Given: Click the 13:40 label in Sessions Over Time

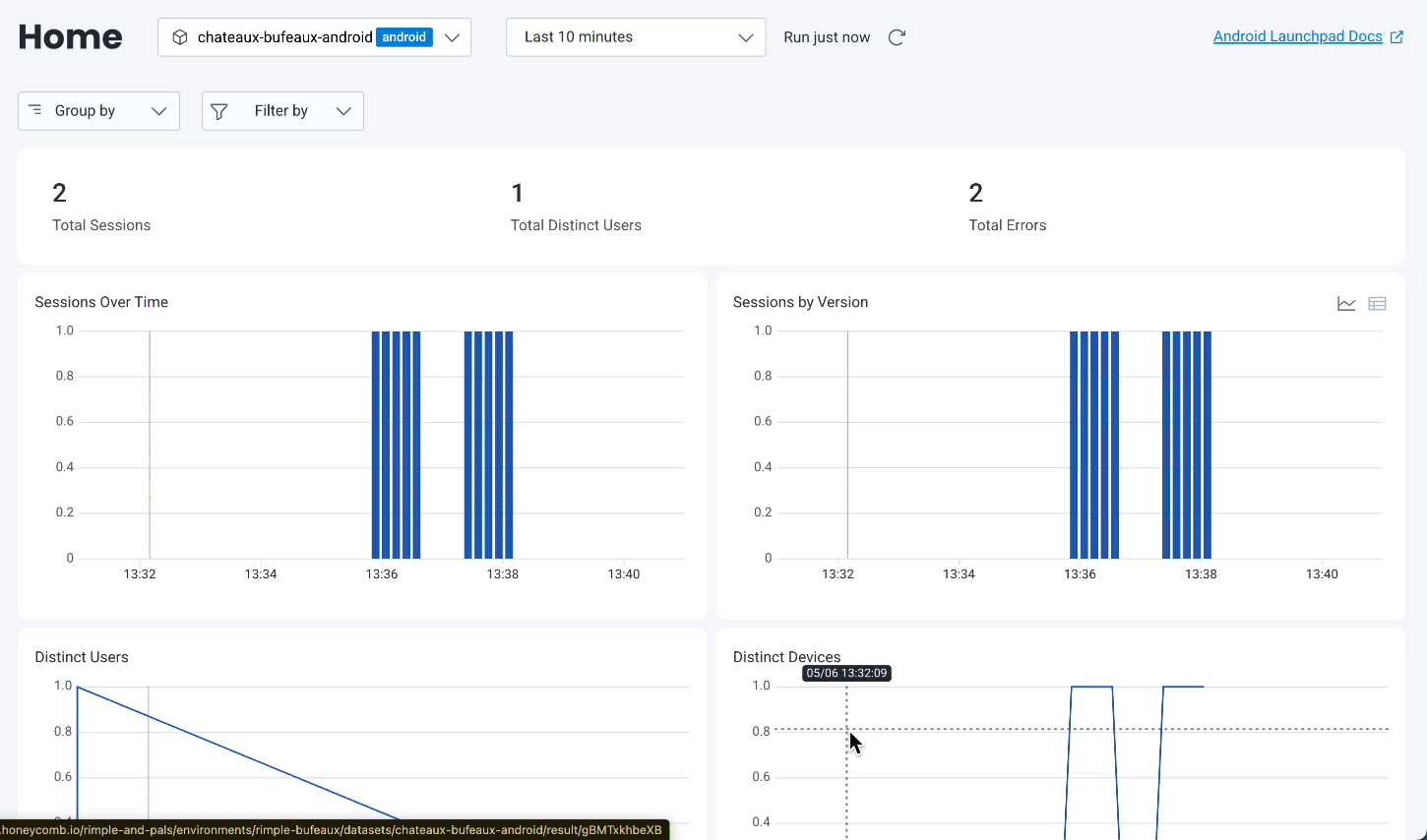Looking at the screenshot, I should (x=624, y=574).
